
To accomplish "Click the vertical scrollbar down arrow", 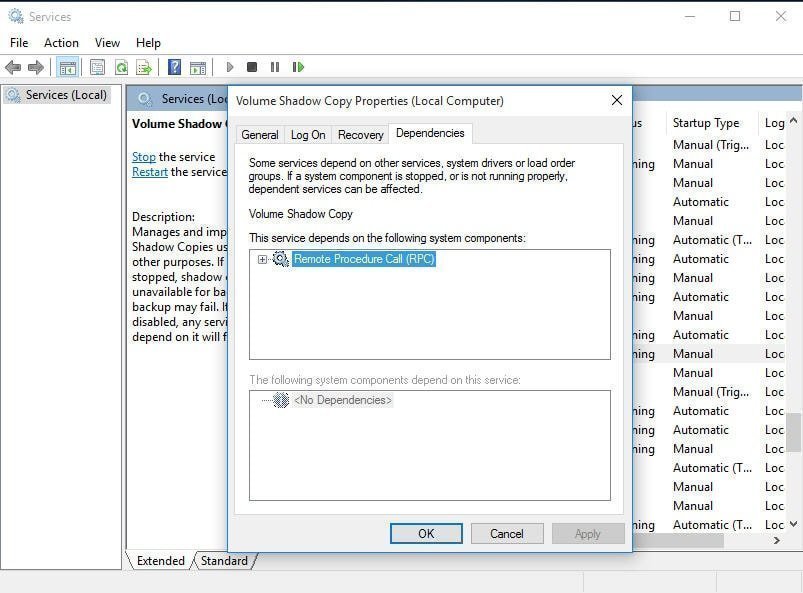I will pyautogui.click(x=793, y=524).
